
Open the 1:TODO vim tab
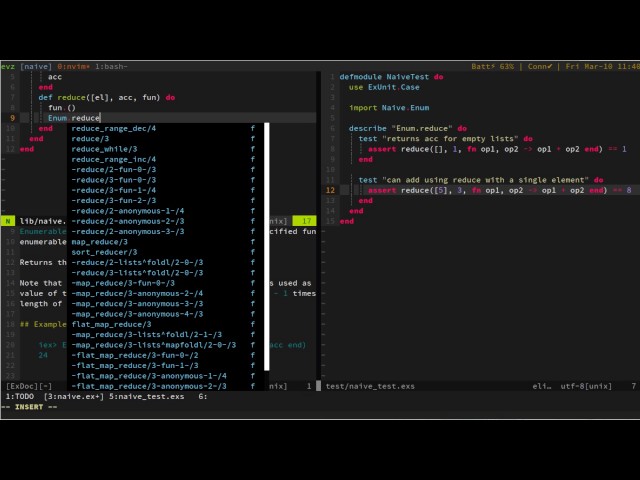(x=20, y=397)
